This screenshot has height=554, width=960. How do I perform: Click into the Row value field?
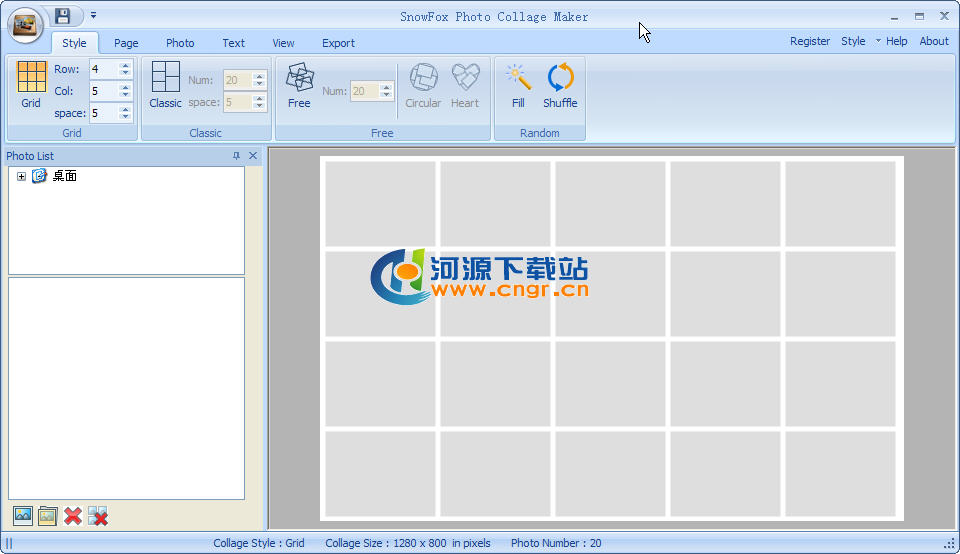(x=103, y=69)
